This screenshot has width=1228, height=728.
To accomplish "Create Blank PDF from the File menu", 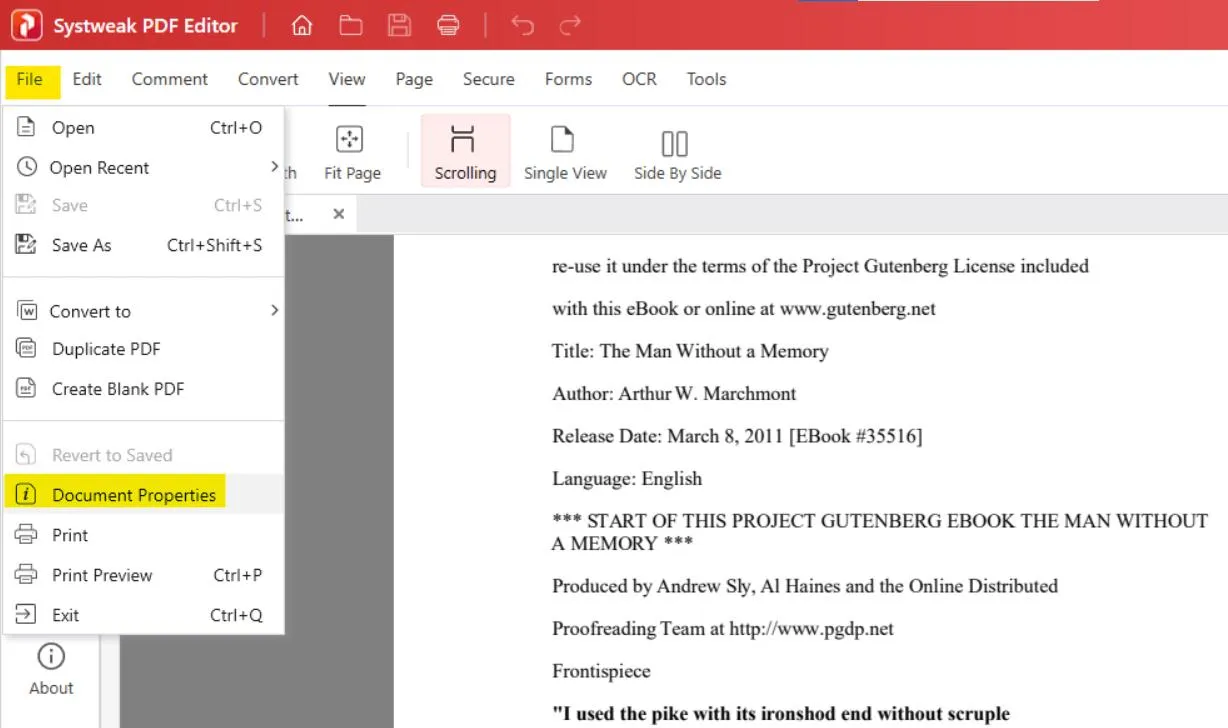I will tap(116, 389).
